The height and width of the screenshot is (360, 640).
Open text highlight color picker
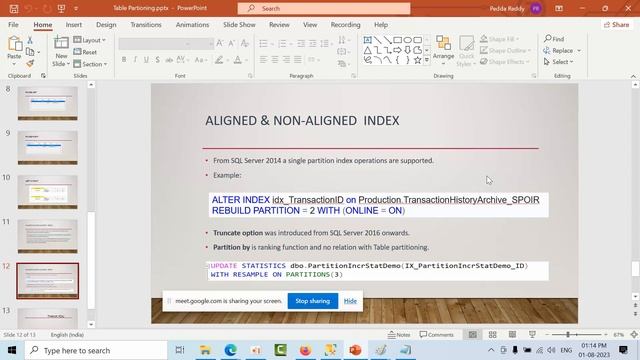coord(219,60)
